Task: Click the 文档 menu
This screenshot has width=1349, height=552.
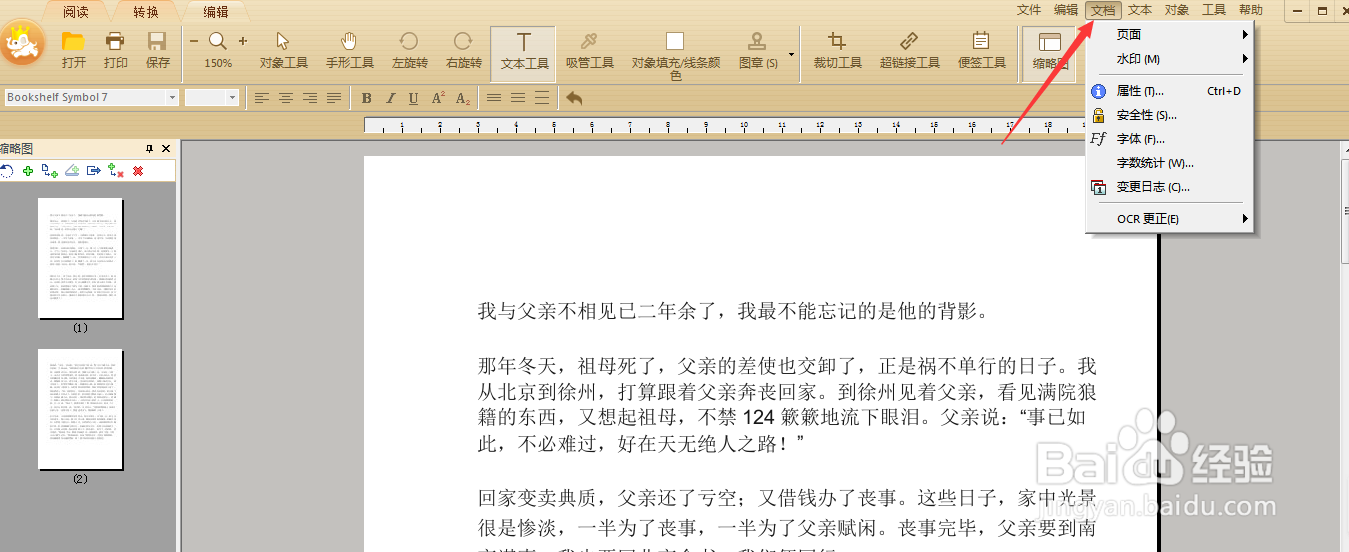Action: (x=1103, y=10)
